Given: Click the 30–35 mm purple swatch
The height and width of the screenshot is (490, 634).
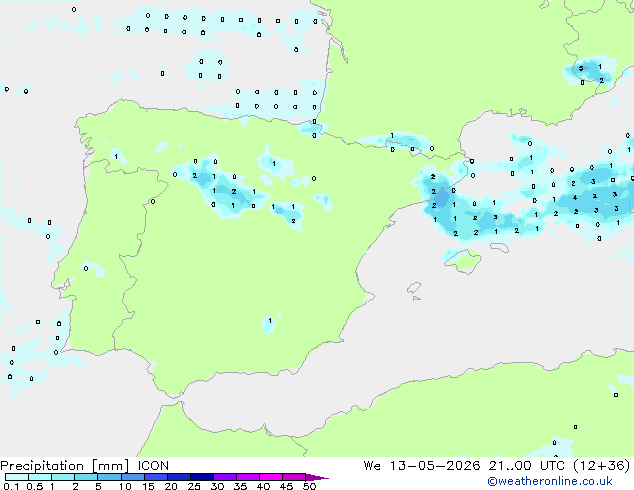Looking at the screenshot, I should click(x=224, y=477).
